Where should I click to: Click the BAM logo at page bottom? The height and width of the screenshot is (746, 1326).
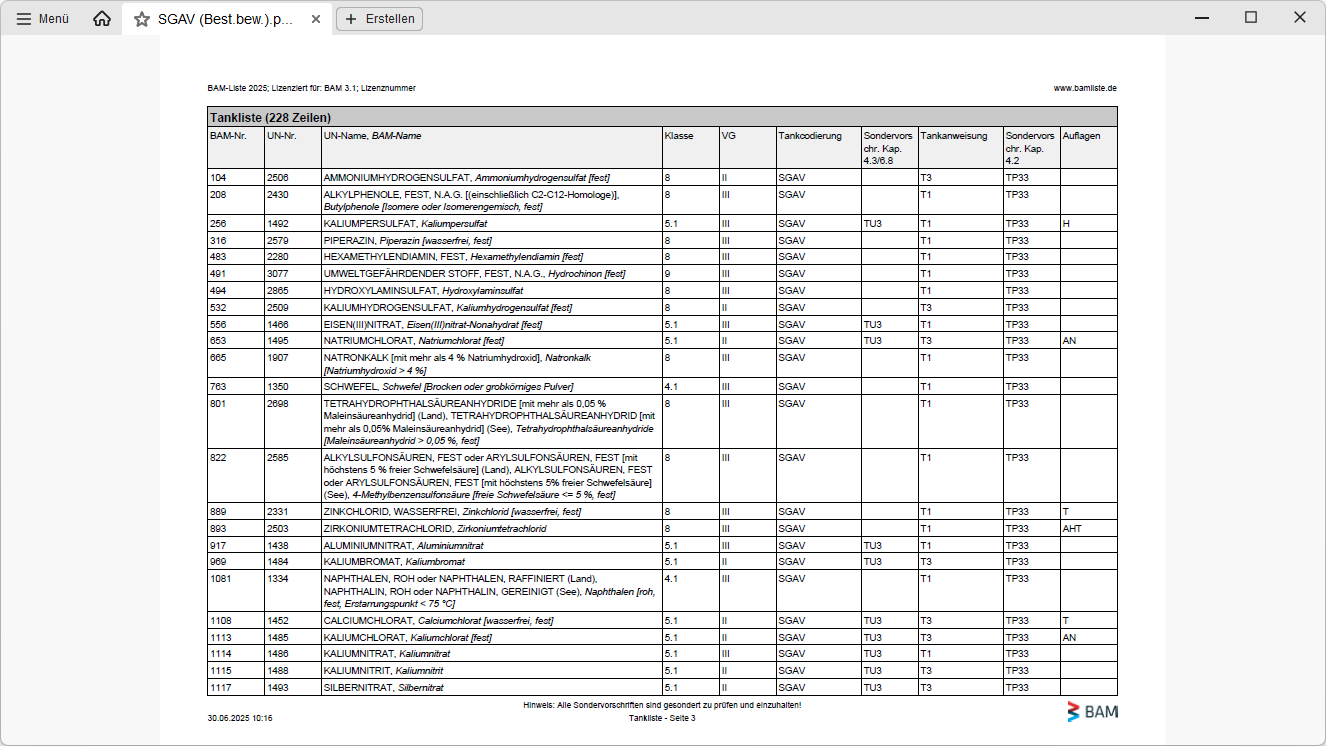pyautogui.click(x=1092, y=712)
